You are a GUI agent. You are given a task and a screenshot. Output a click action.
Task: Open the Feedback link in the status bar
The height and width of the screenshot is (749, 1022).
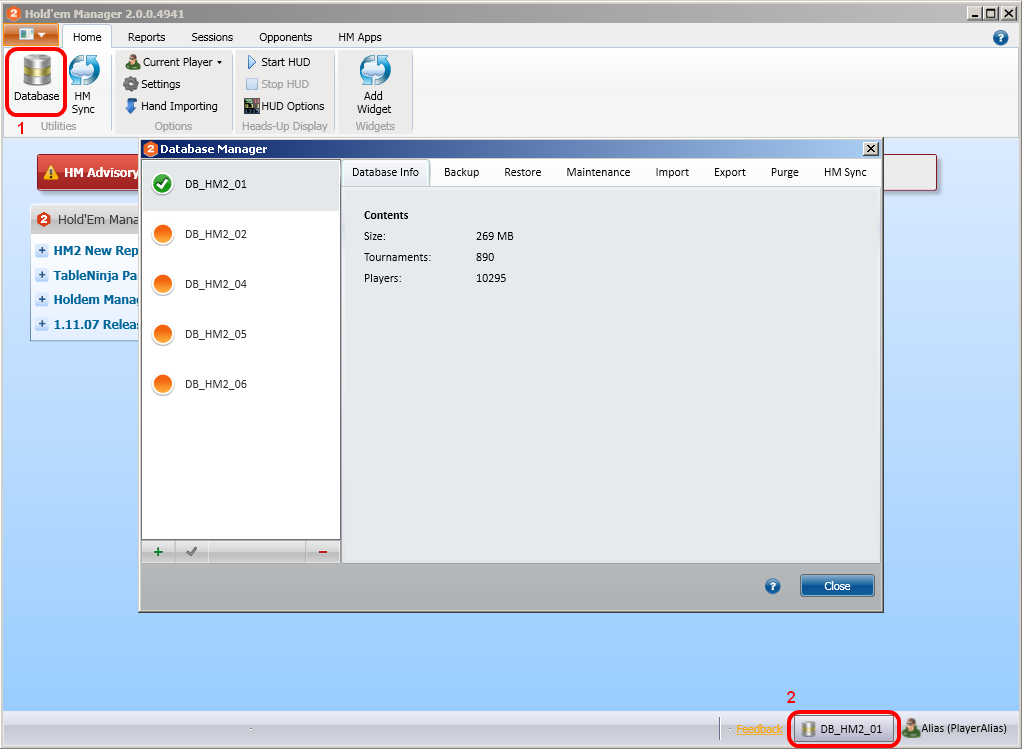pyautogui.click(x=759, y=729)
